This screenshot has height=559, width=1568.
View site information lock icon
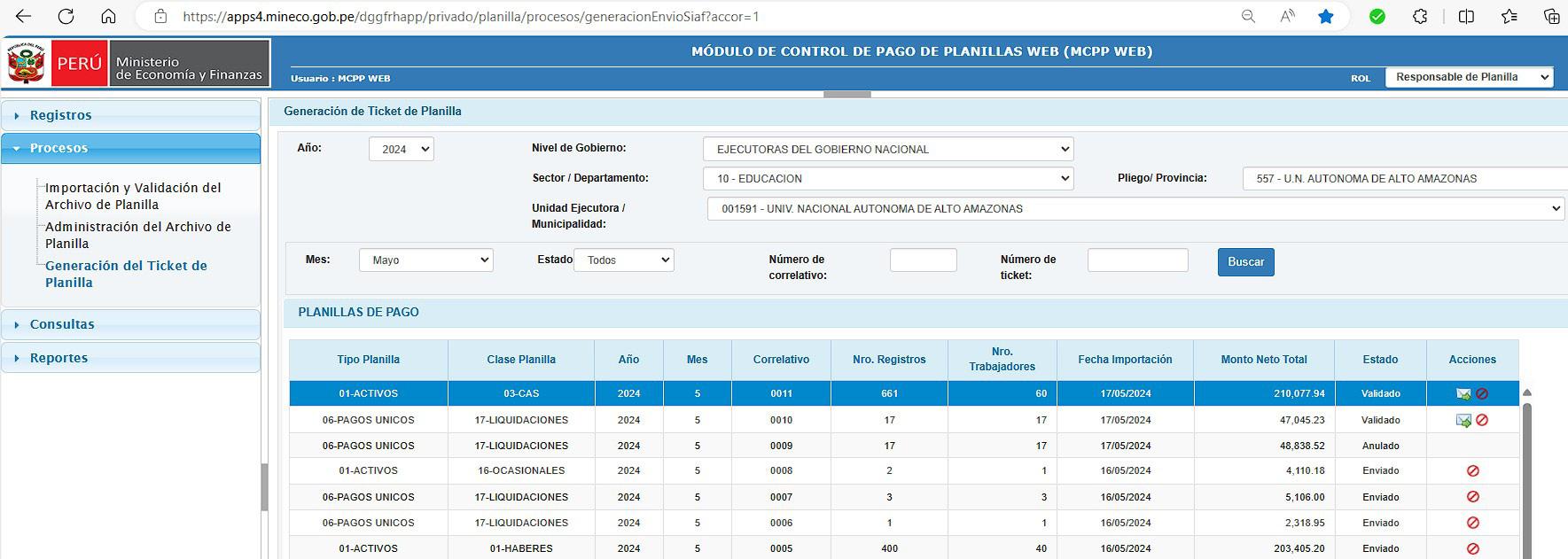160,16
